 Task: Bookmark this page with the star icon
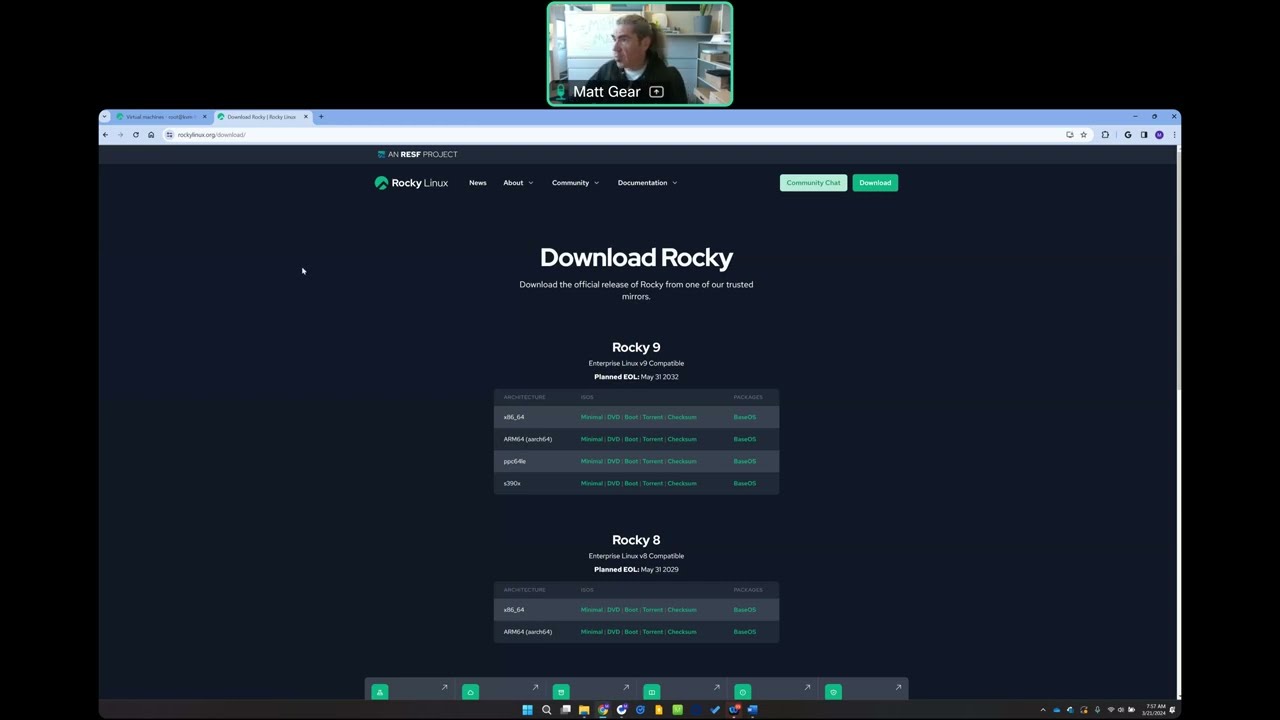click(1083, 135)
